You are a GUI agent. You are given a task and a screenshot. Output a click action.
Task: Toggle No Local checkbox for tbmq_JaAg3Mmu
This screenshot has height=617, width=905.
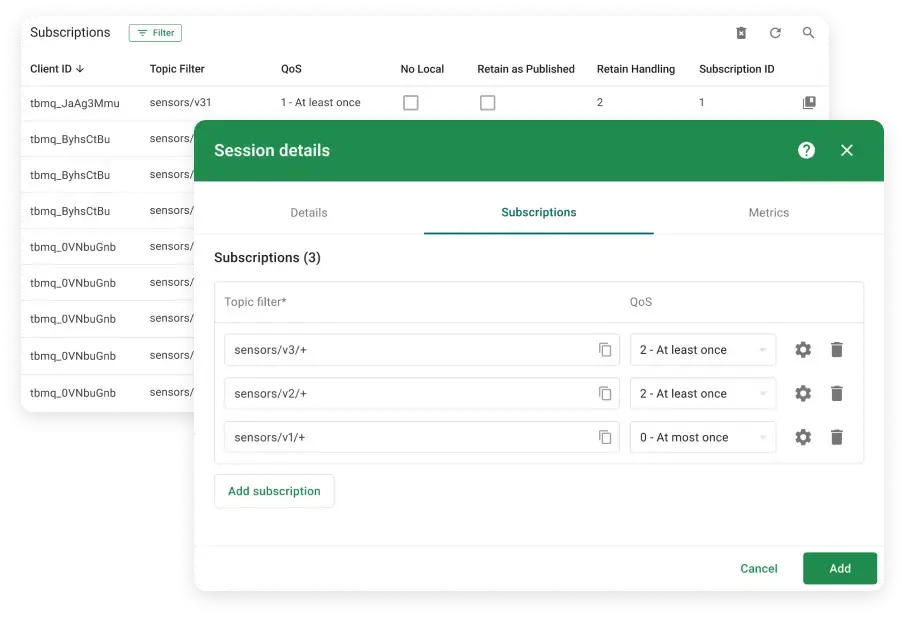(410, 103)
